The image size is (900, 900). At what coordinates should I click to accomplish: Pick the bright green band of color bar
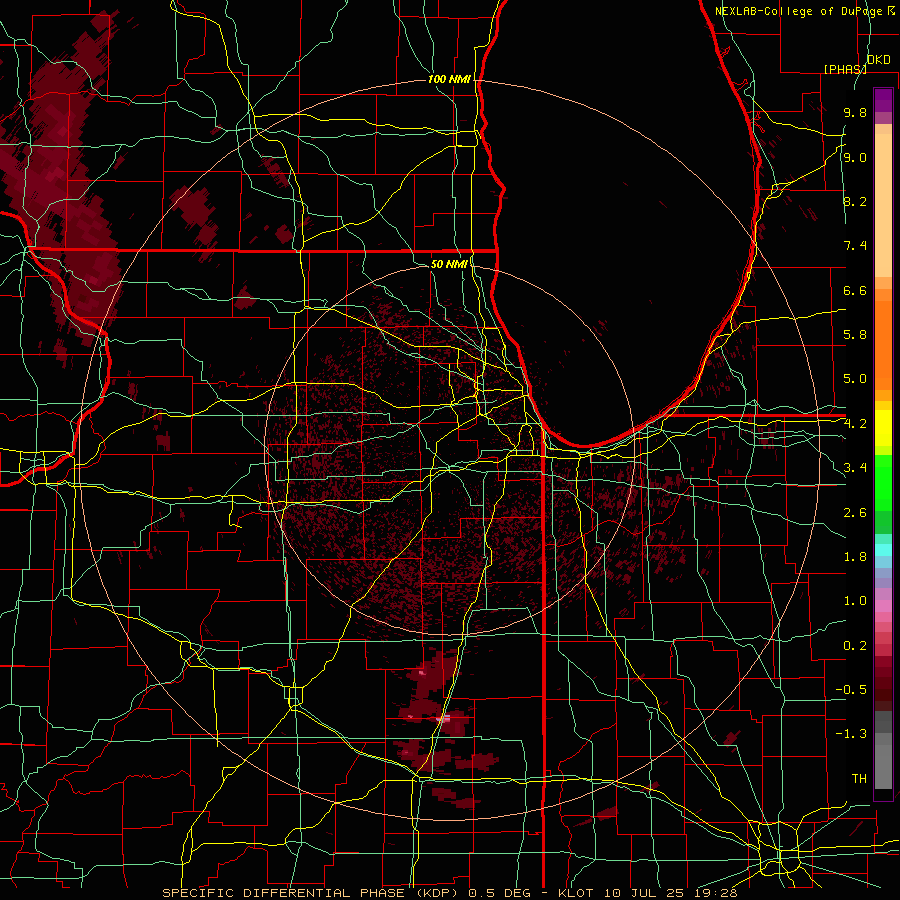[x=883, y=482]
